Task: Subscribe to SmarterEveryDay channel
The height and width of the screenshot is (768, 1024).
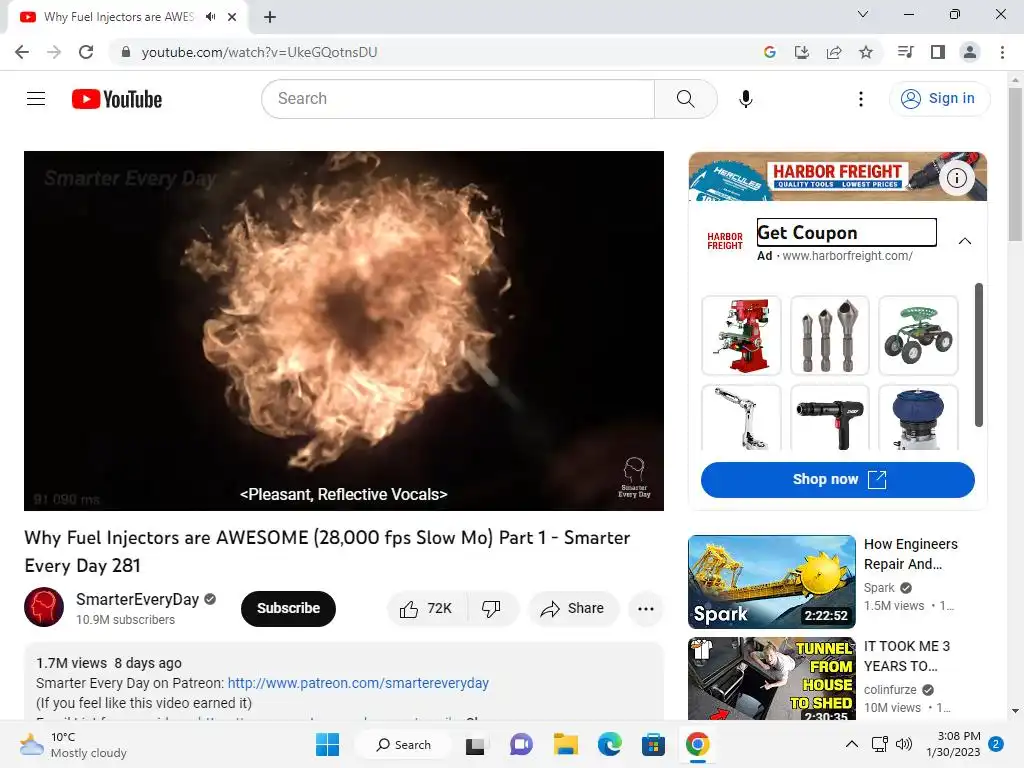Action: click(288, 609)
